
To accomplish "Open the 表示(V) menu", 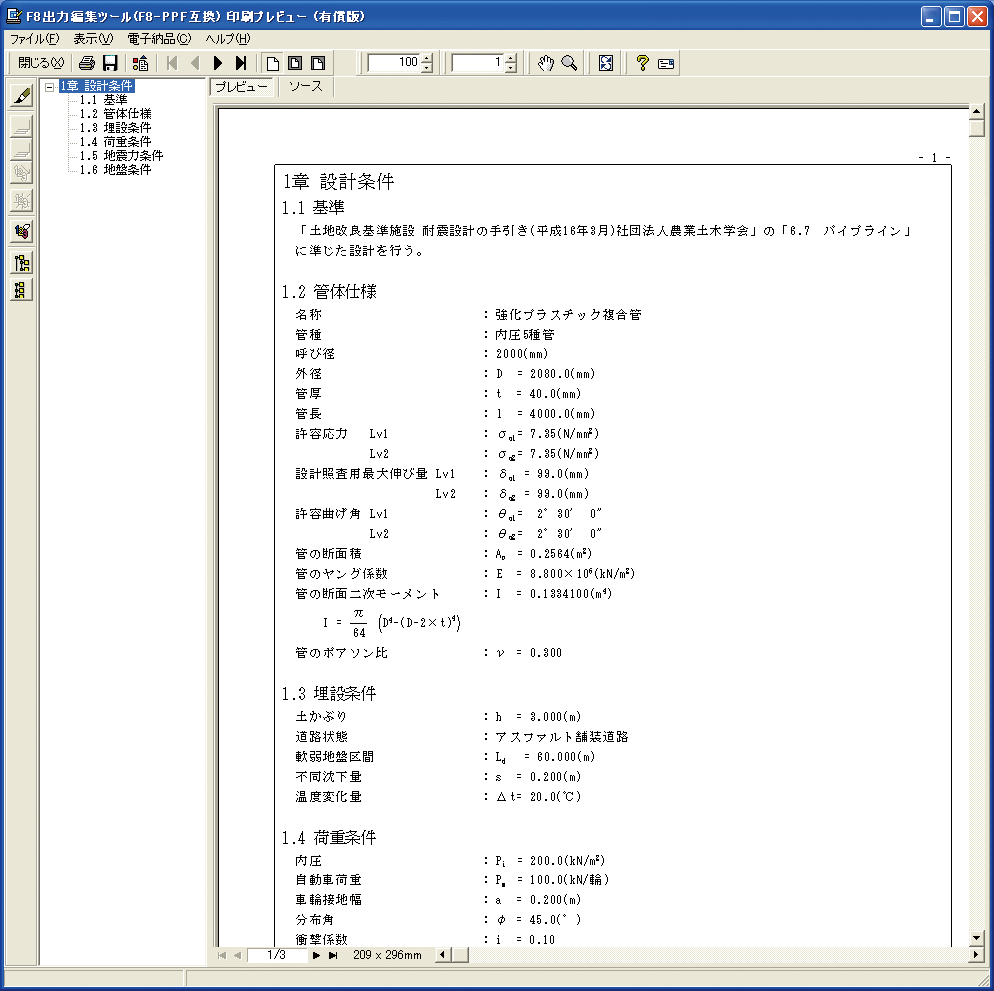I will click(x=93, y=39).
